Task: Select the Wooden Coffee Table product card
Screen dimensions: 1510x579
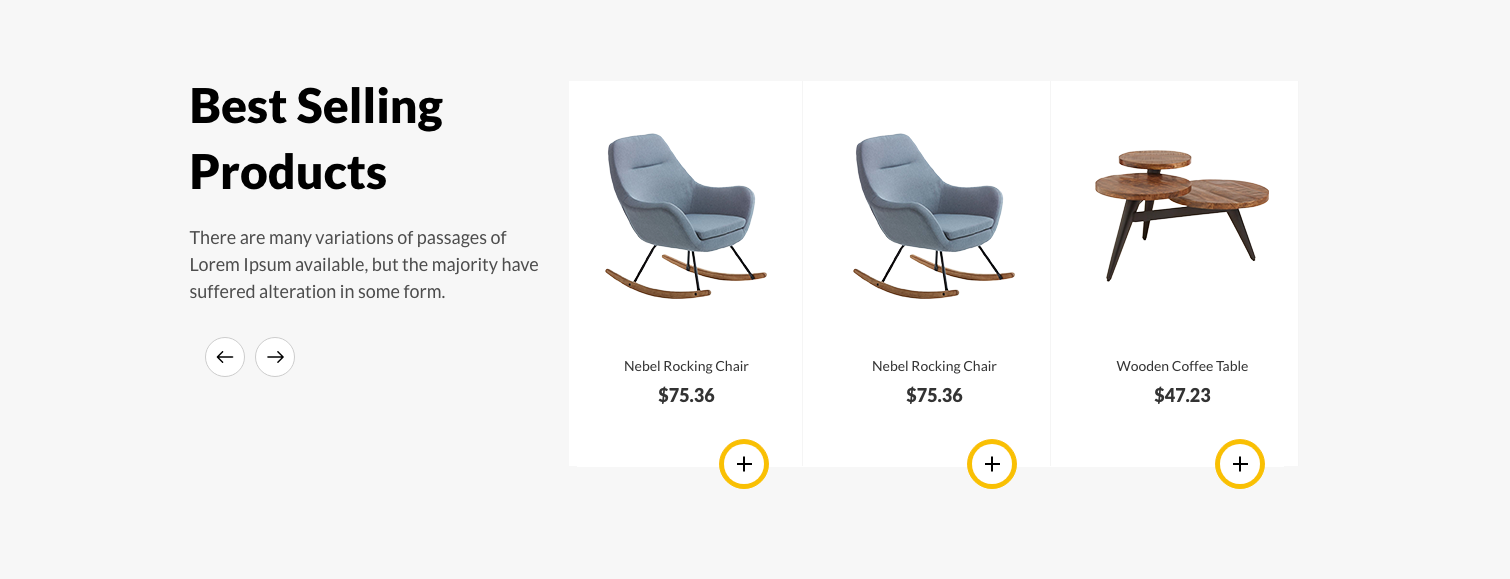Action: point(1174,274)
